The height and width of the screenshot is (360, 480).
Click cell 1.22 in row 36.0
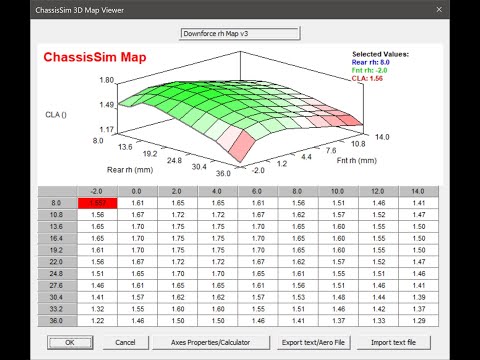pyautogui.click(x=98, y=321)
